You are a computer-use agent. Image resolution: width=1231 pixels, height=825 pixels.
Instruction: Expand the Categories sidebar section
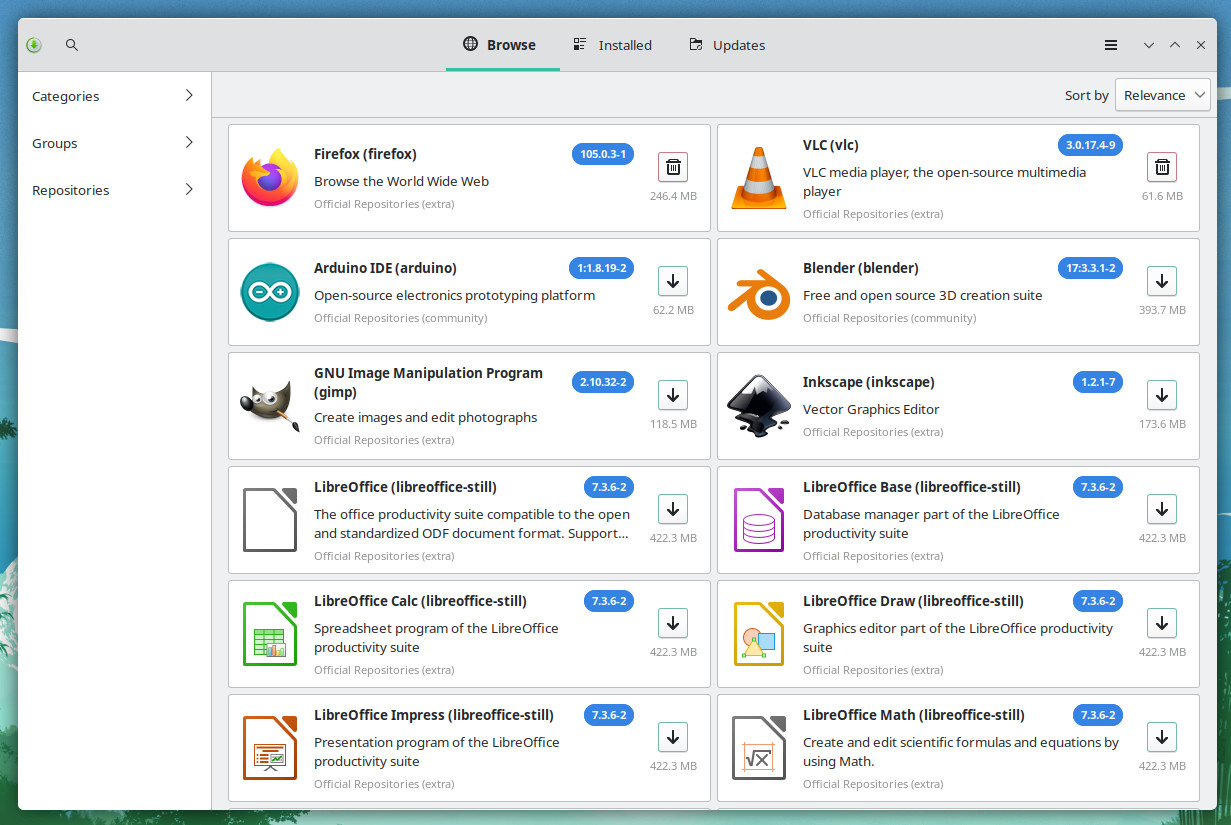[114, 96]
